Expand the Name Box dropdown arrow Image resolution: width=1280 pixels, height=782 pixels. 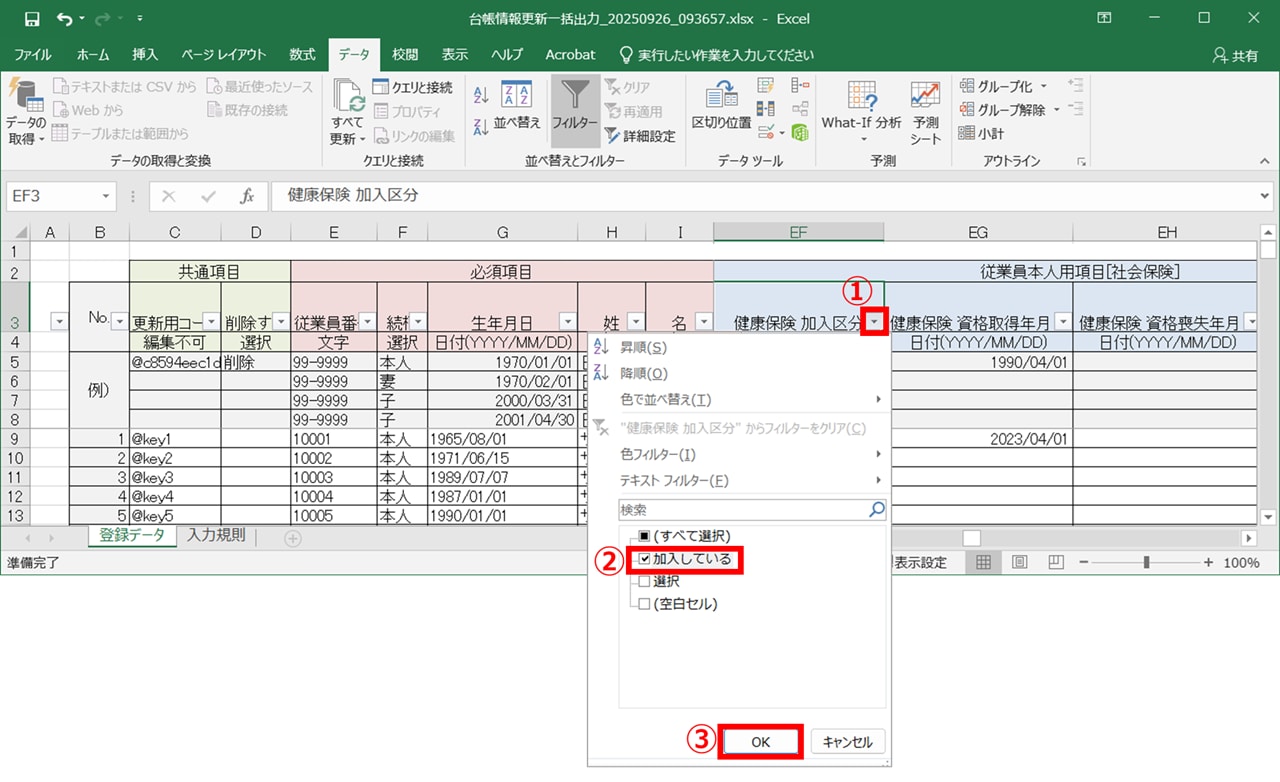click(106, 197)
